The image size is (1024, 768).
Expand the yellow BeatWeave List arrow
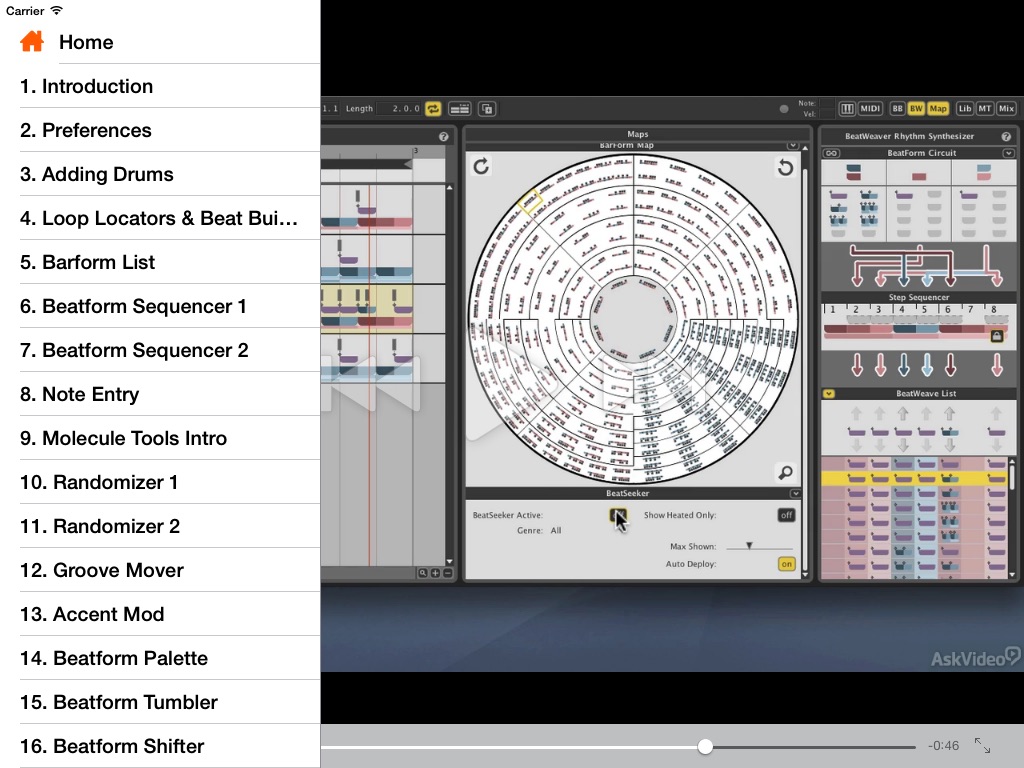(829, 394)
